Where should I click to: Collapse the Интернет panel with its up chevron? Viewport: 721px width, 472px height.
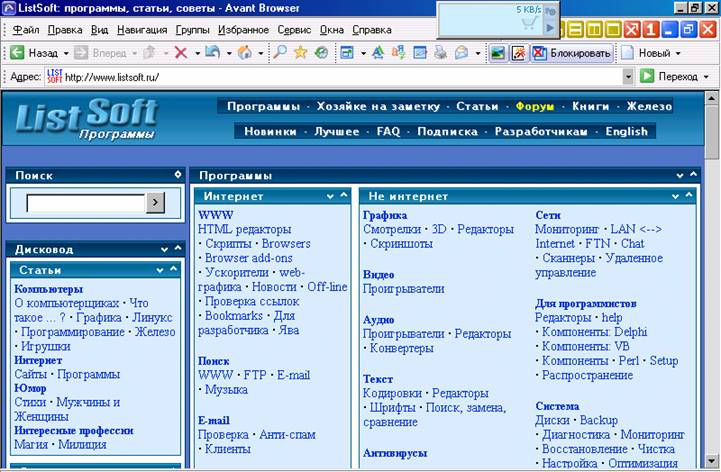click(344, 195)
